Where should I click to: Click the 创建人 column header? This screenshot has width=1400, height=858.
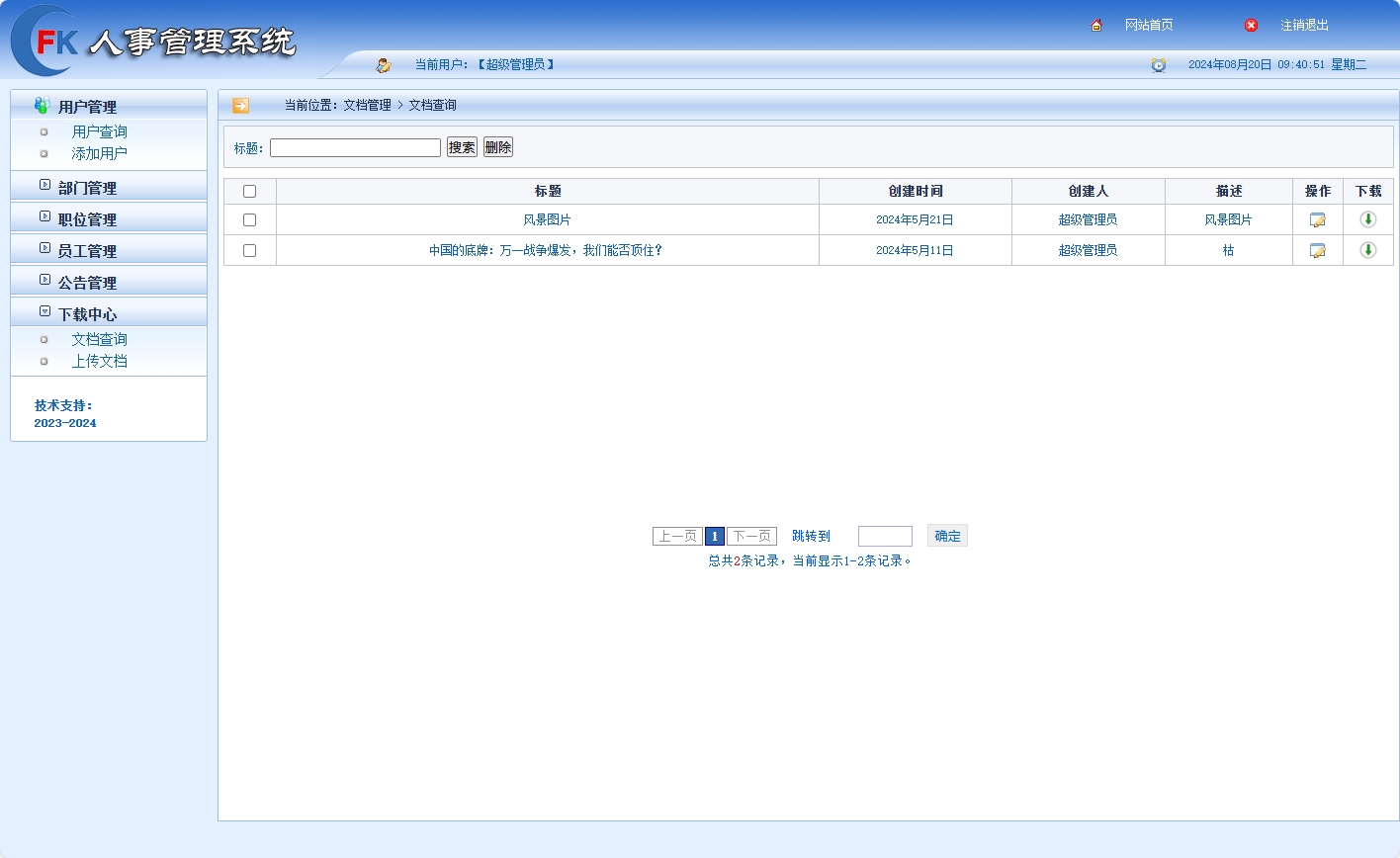click(x=1089, y=191)
